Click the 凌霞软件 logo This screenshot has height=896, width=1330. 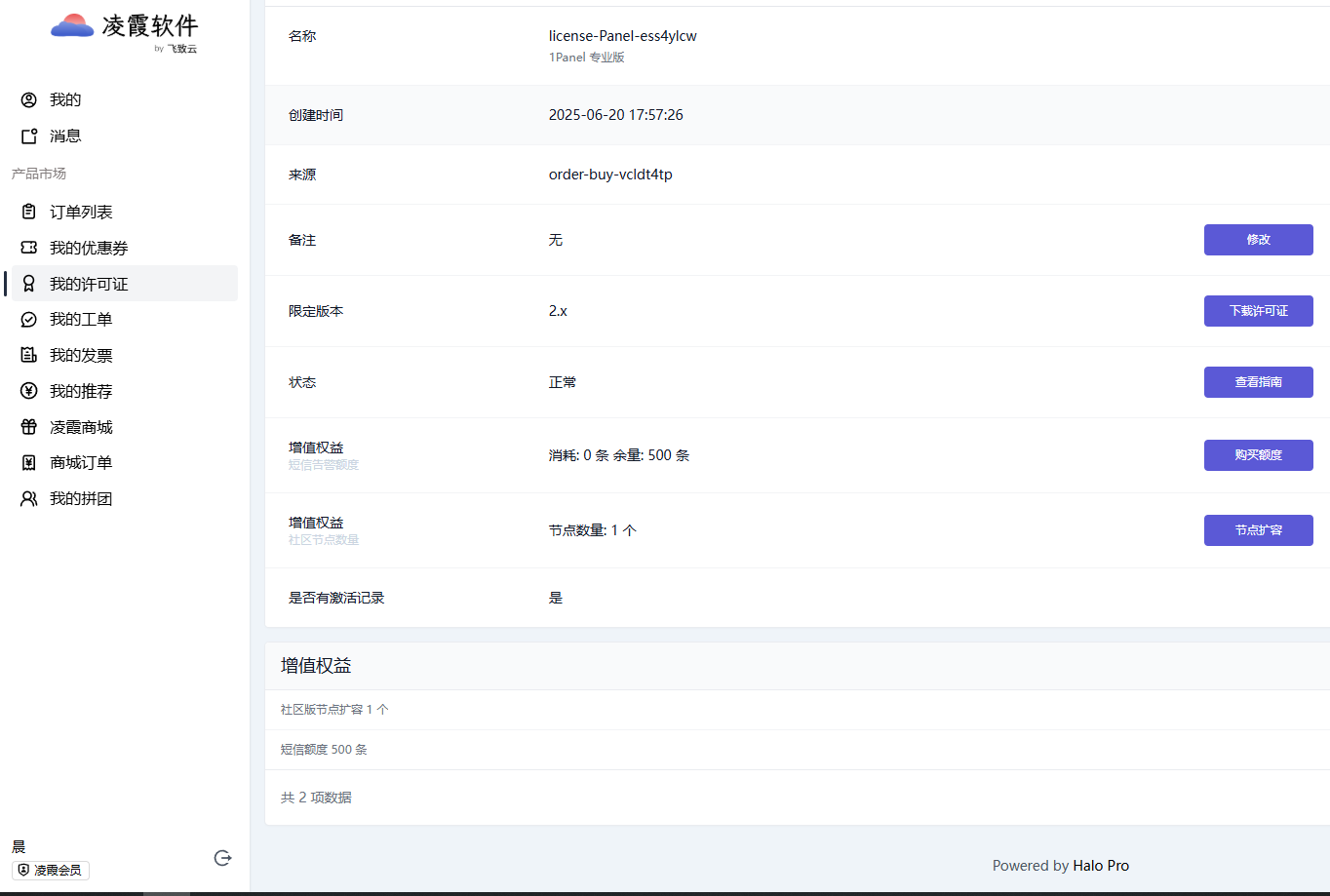coord(124,28)
